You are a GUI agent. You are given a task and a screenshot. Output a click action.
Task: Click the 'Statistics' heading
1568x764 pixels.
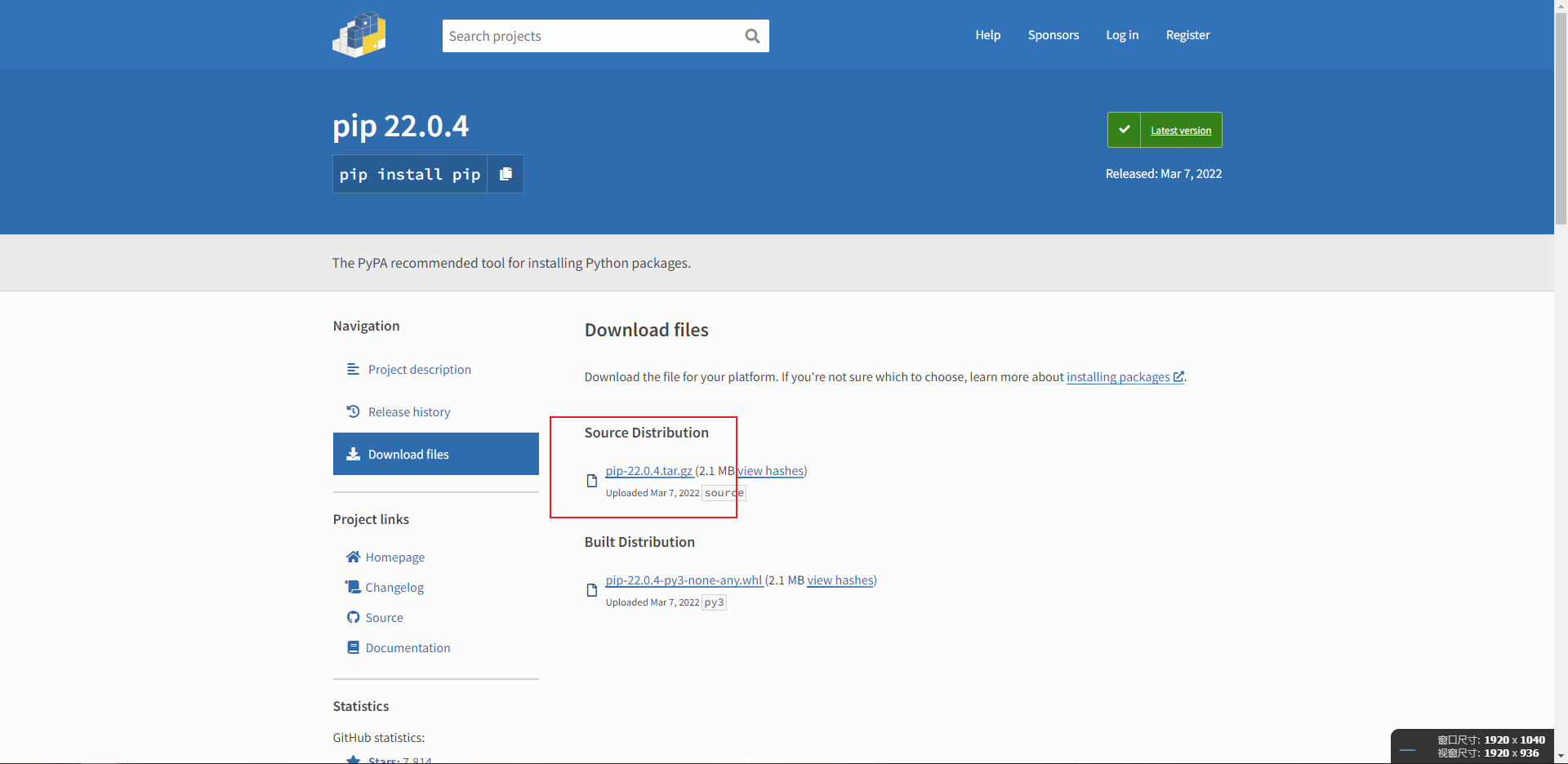point(361,706)
